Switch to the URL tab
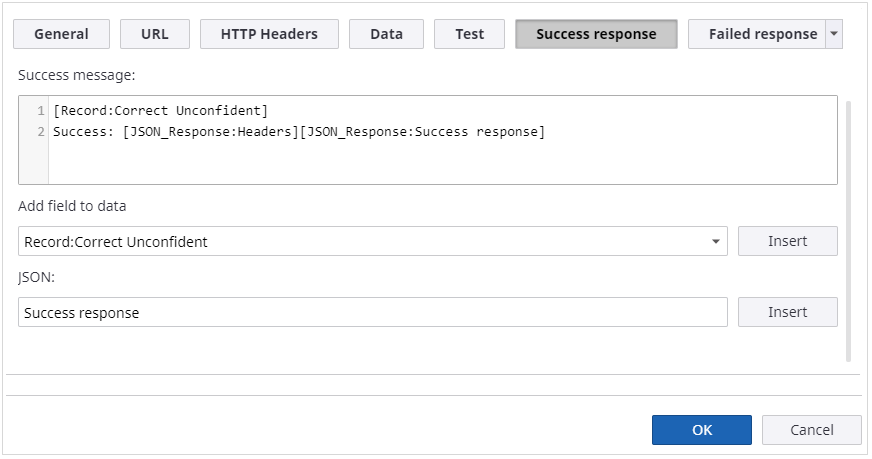 (155, 34)
